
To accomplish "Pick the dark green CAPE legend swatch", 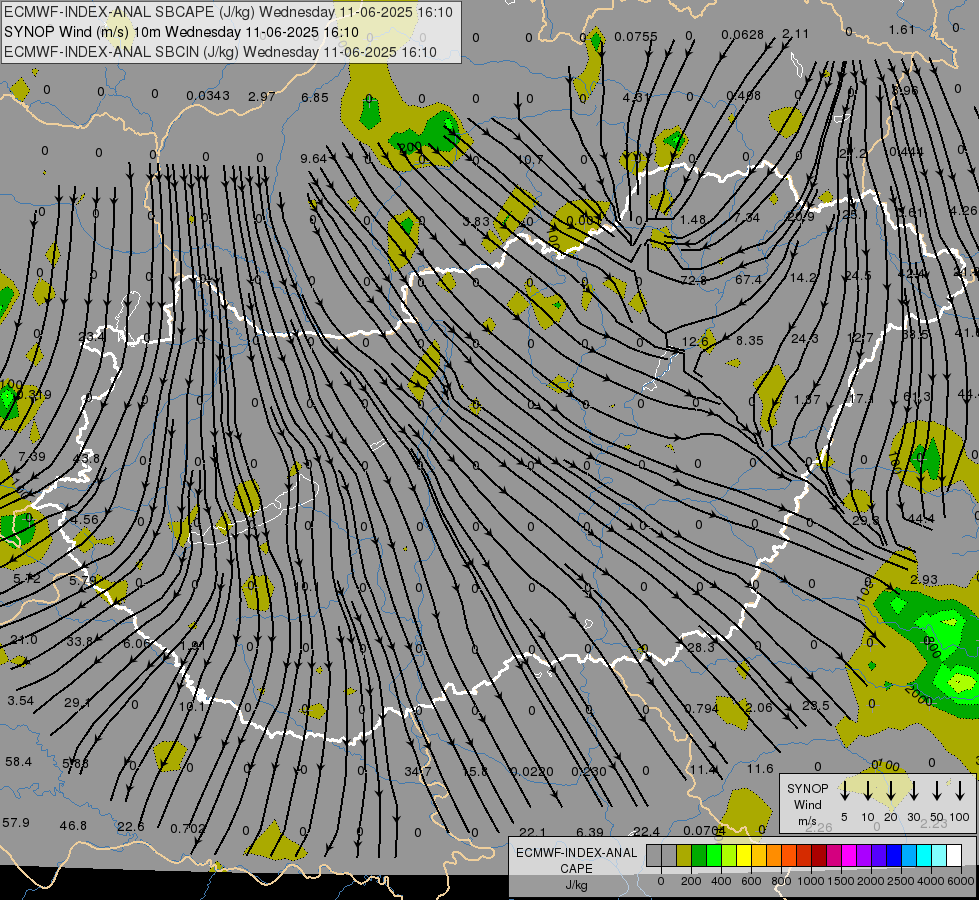I will tap(699, 856).
